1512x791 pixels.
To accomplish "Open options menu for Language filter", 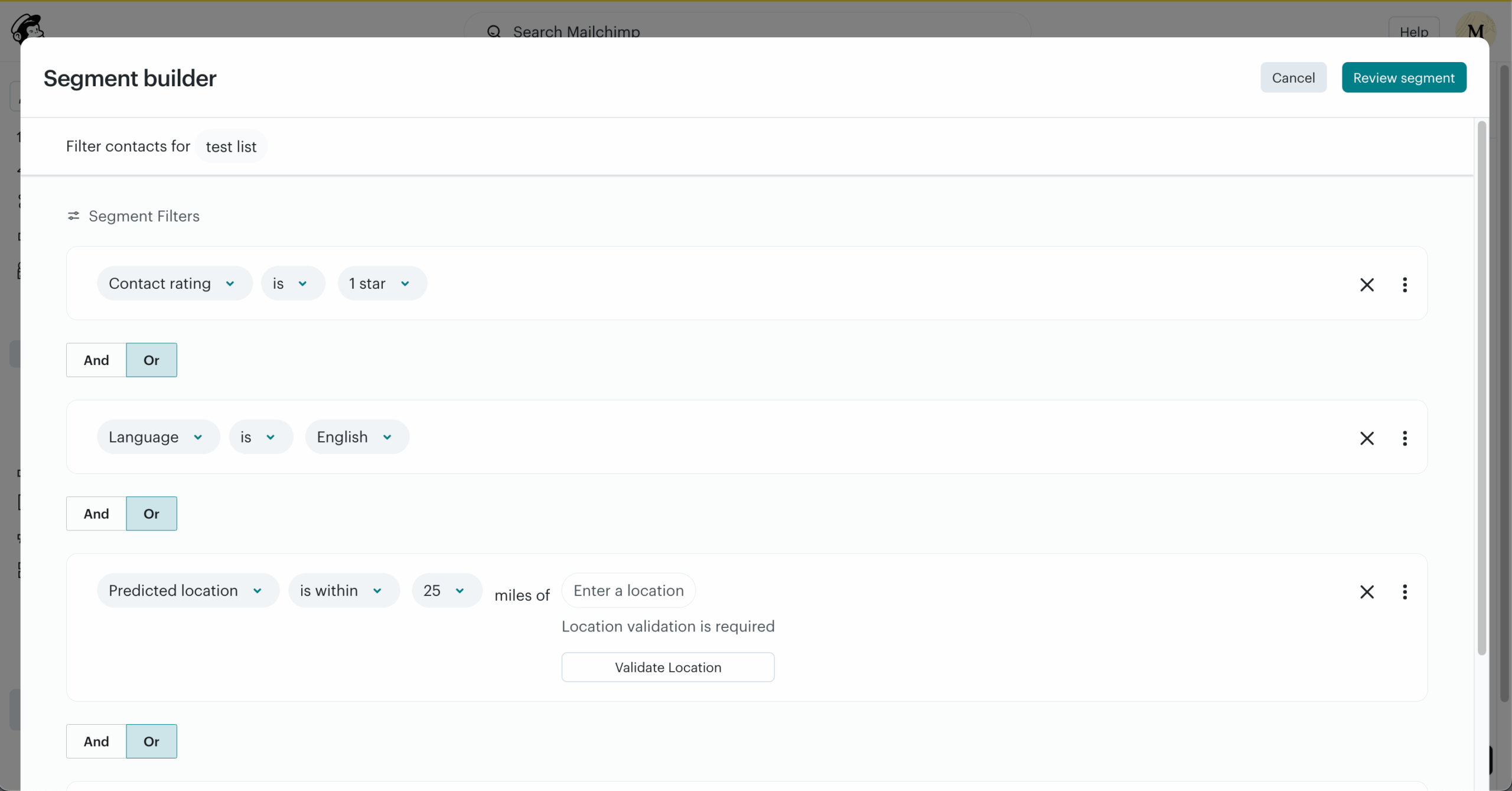I will (1405, 438).
